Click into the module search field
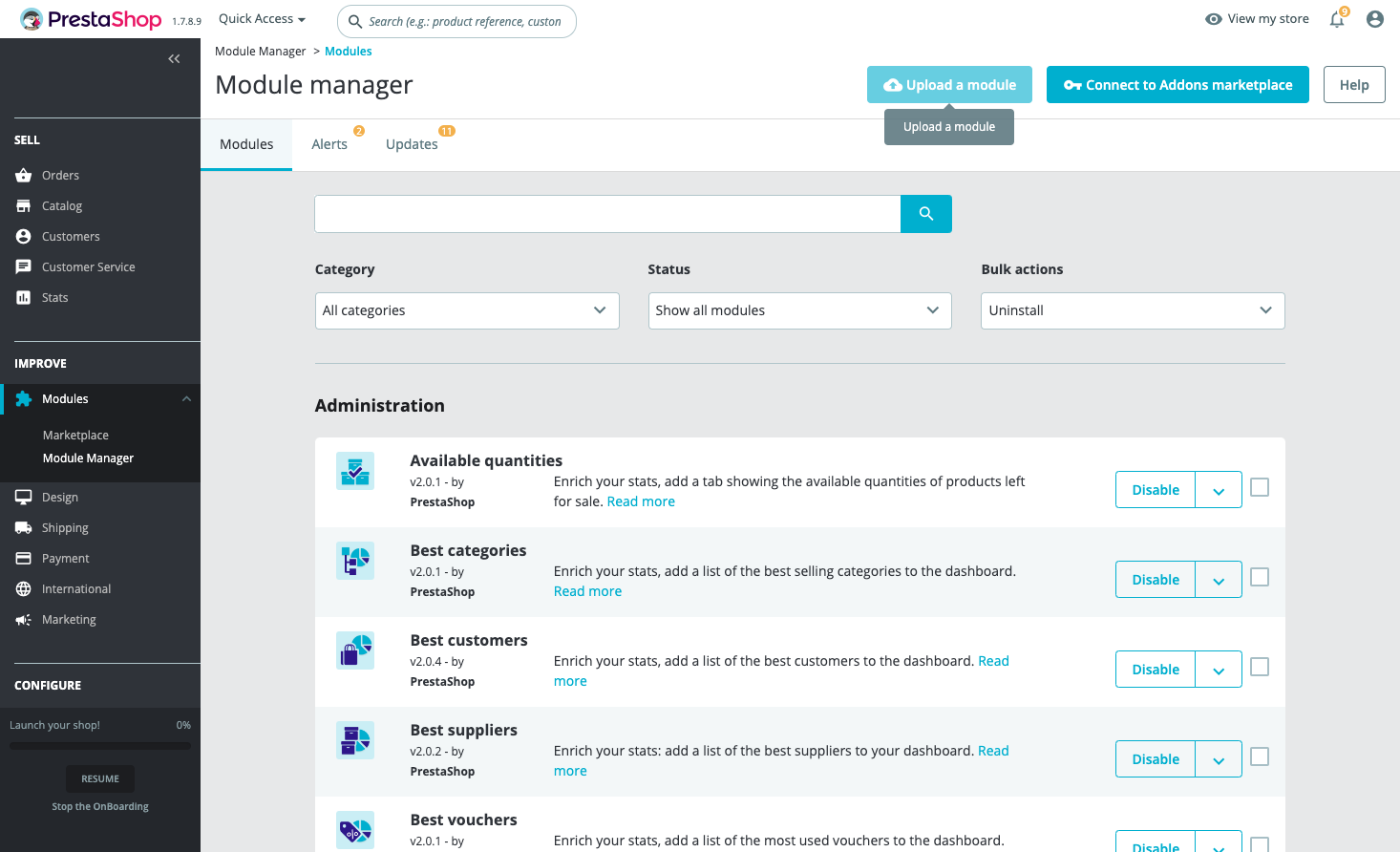 tap(607, 214)
